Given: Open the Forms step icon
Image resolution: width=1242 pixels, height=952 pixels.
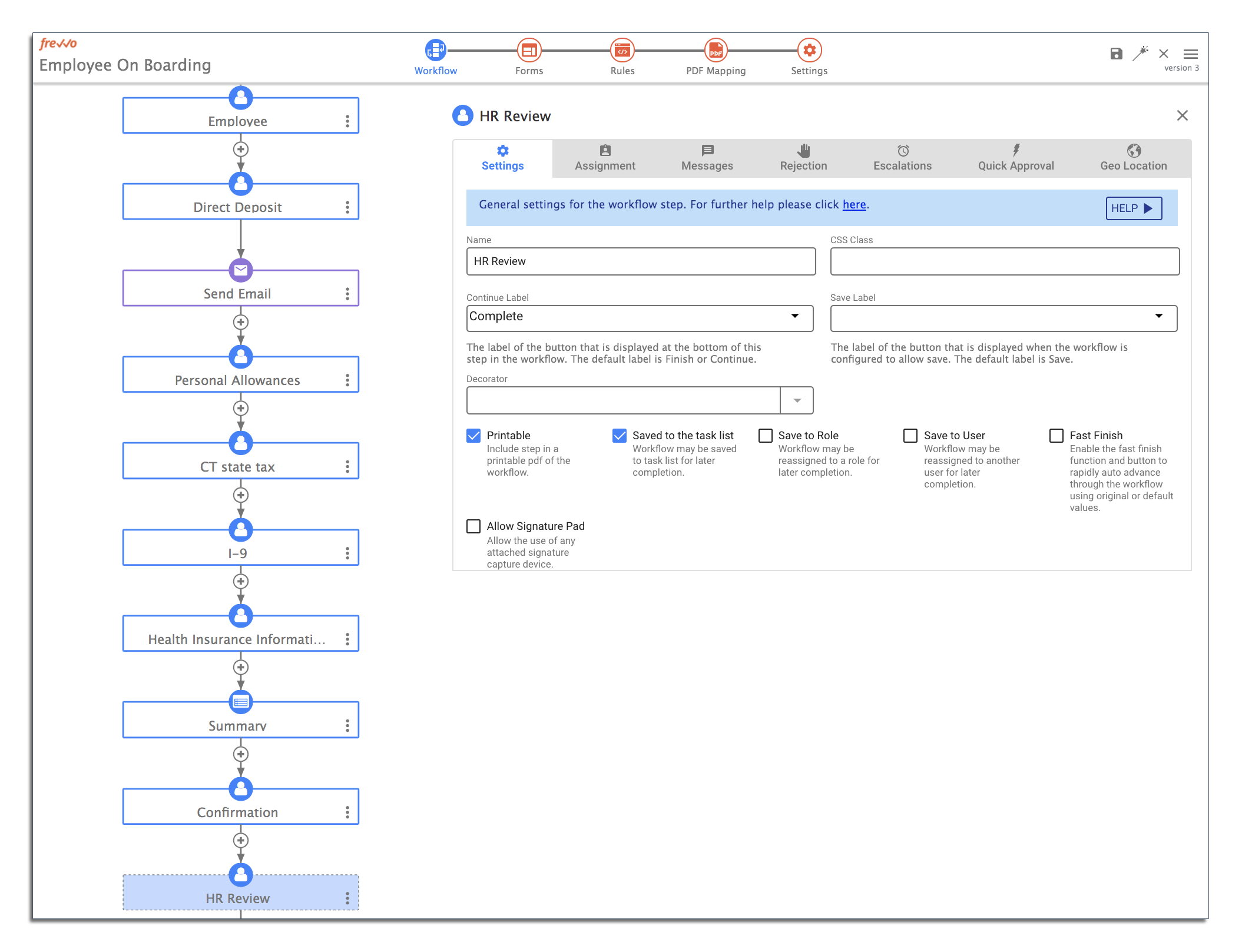Looking at the screenshot, I should pyautogui.click(x=529, y=51).
